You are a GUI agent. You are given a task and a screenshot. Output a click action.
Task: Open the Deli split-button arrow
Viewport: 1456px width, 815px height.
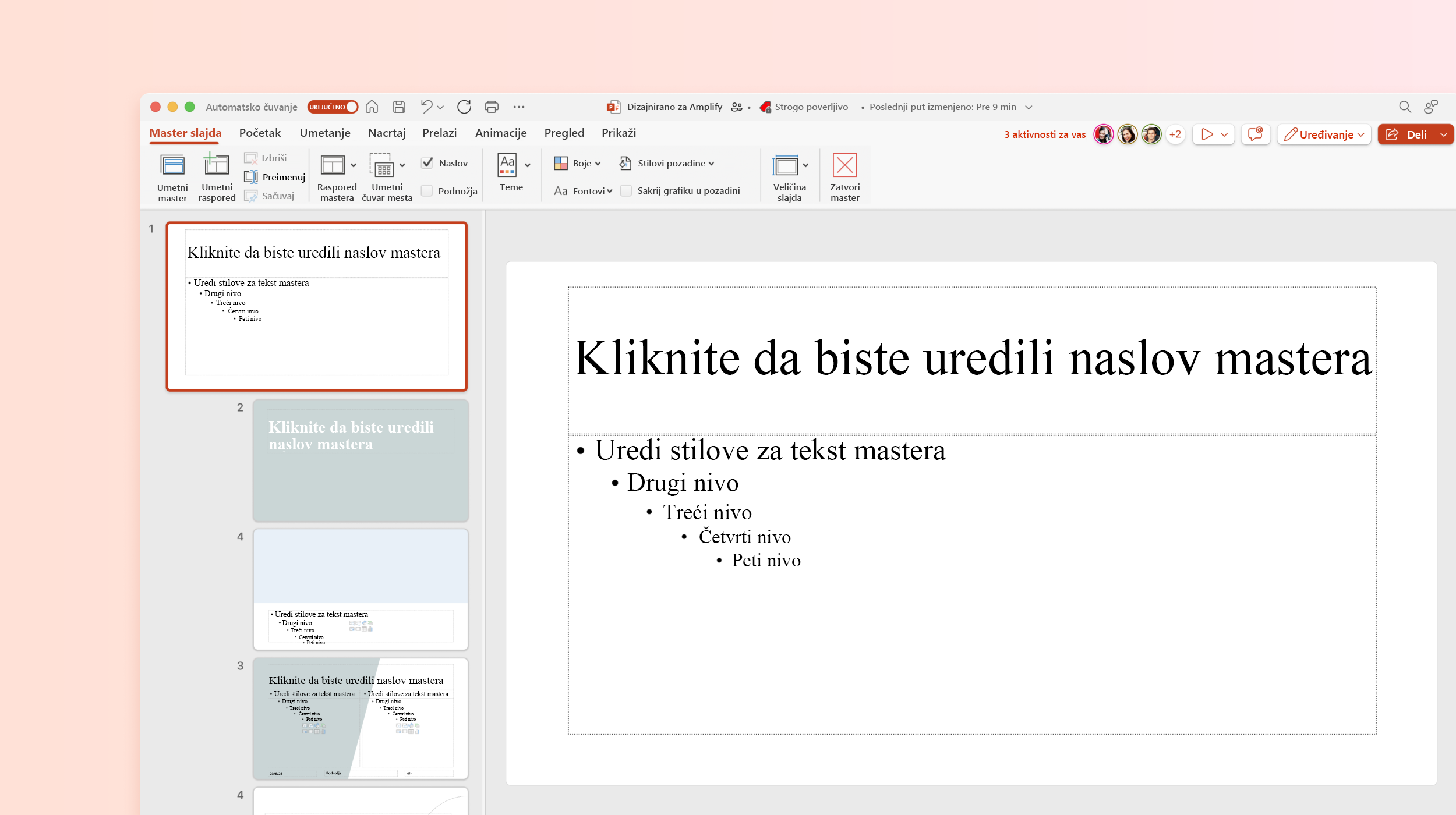tap(1444, 134)
